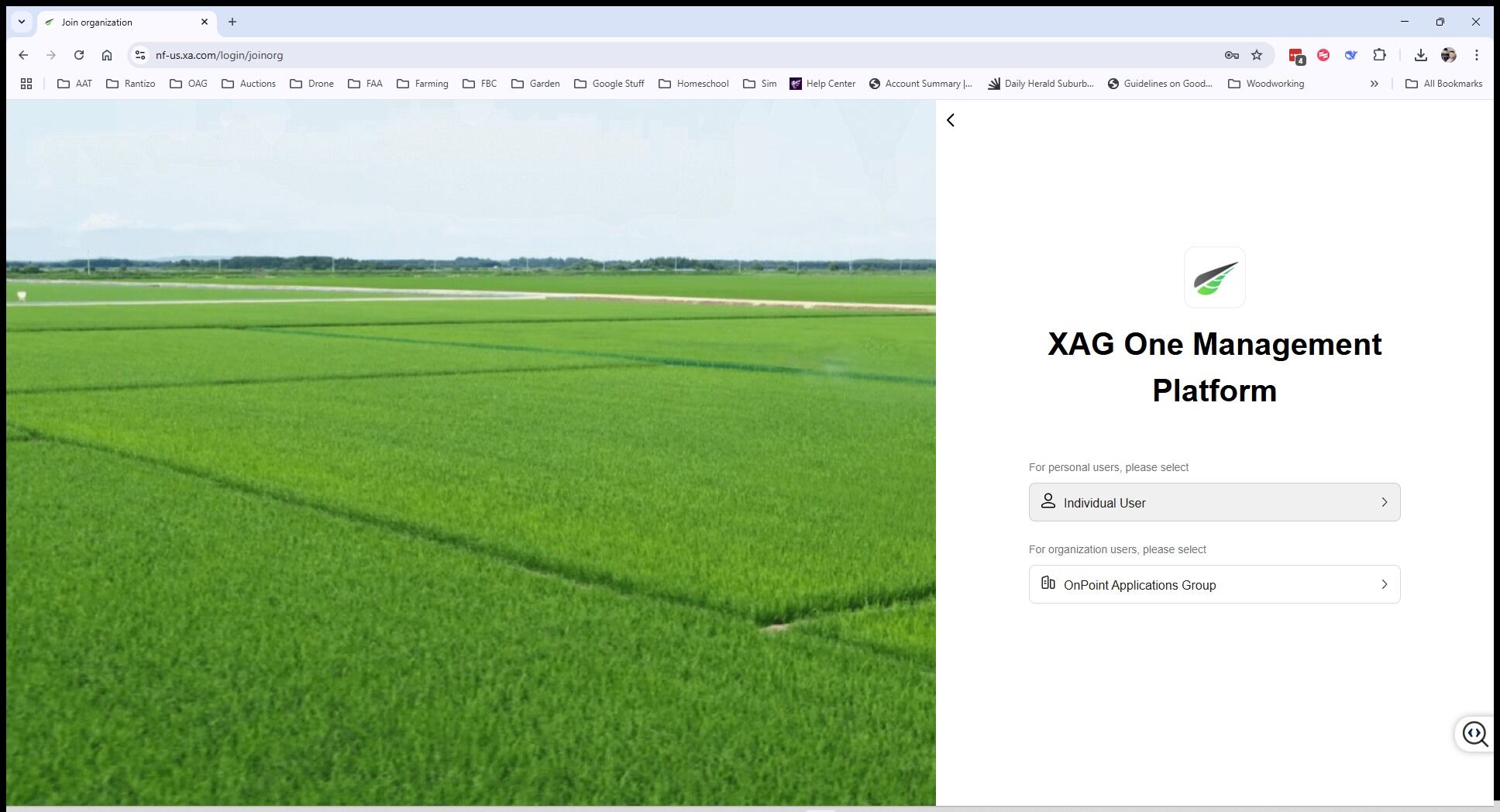Go to the browser home page

[x=107, y=55]
